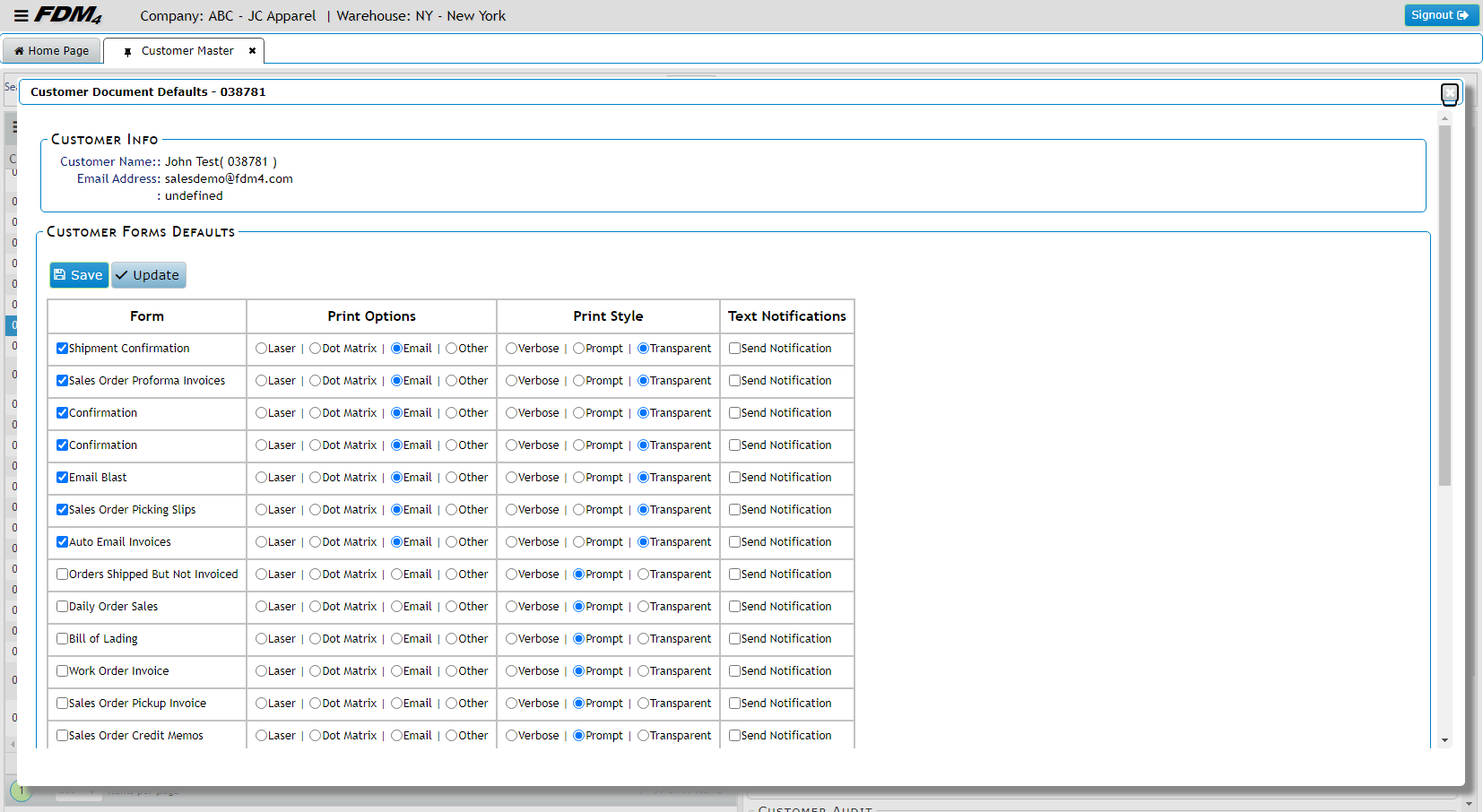Check Send Notification for Daily Order Sales

(x=734, y=607)
